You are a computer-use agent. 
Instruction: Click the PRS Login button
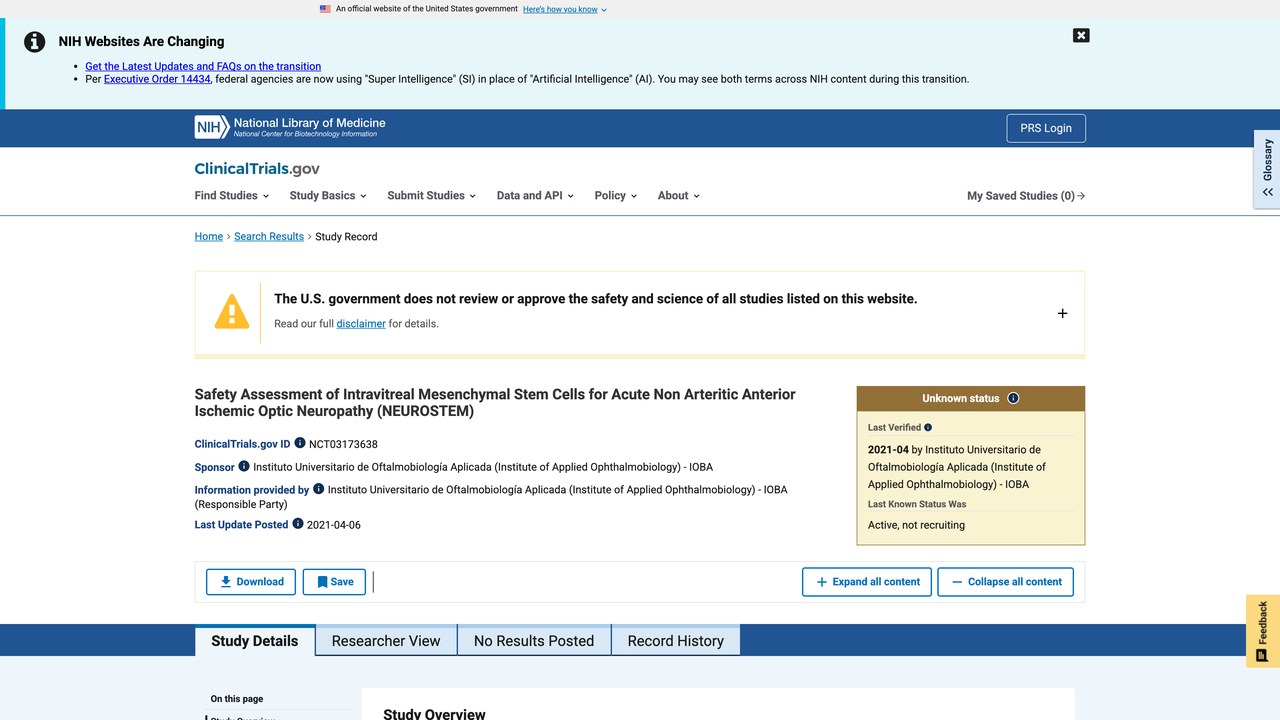[1046, 128]
